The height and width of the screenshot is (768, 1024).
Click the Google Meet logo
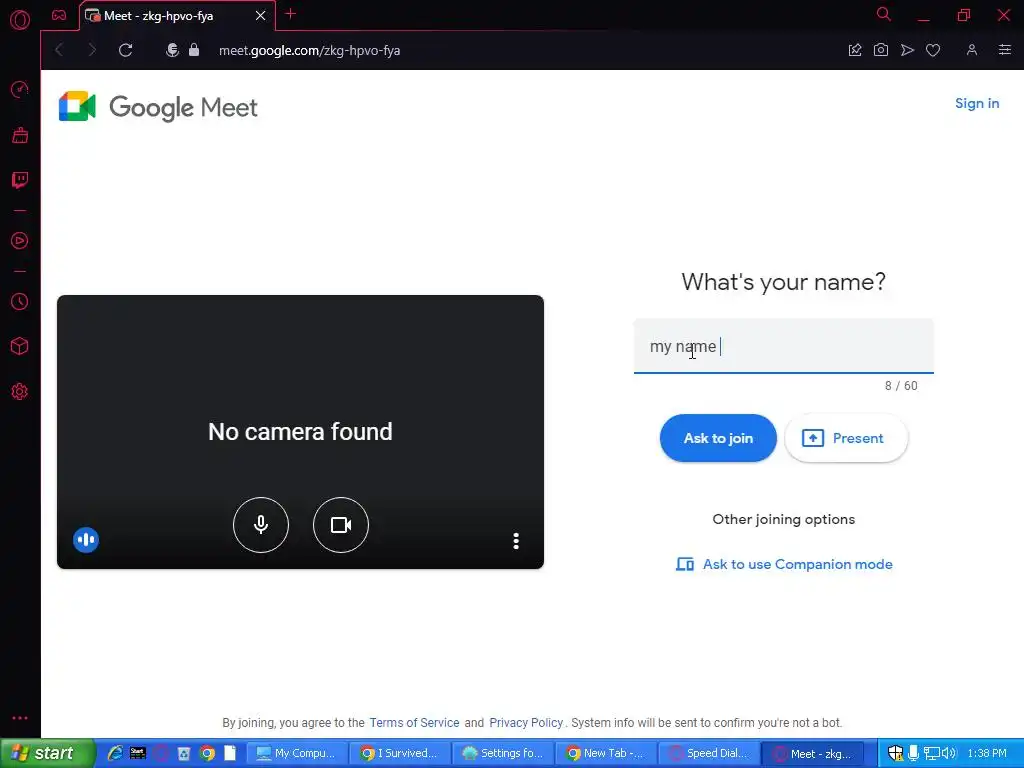[158, 106]
